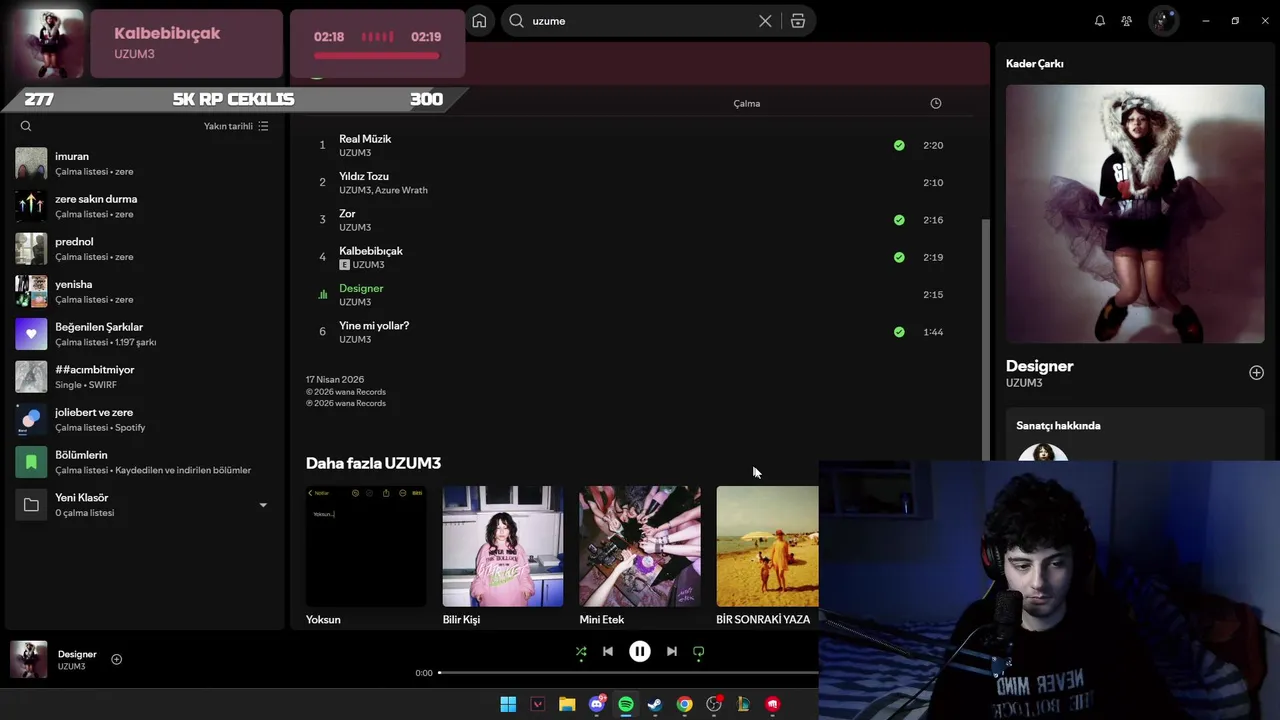Skip to previous track
The height and width of the screenshot is (720, 1280).
click(x=608, y=651)
